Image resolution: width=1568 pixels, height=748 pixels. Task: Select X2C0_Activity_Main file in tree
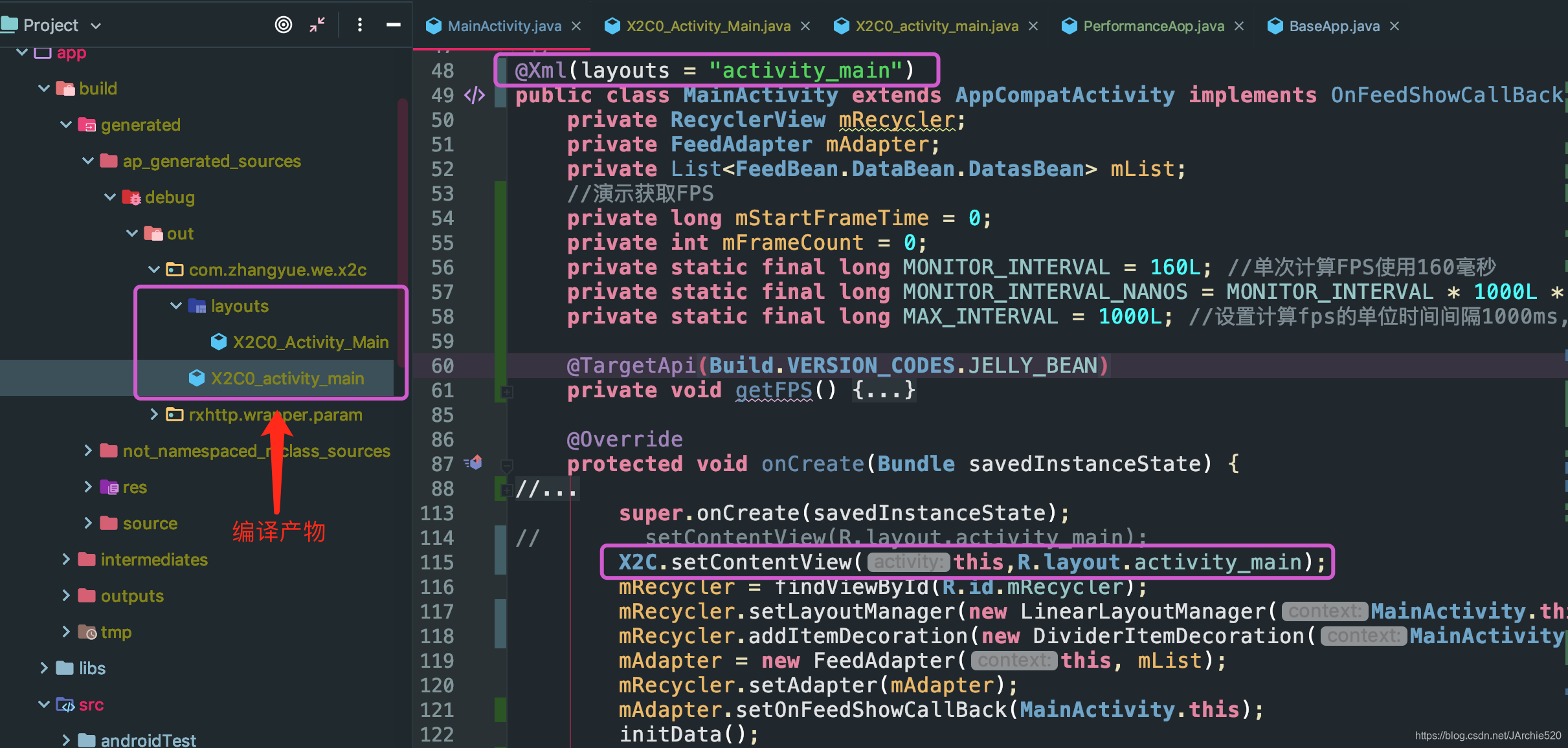(x=310, y=342)
